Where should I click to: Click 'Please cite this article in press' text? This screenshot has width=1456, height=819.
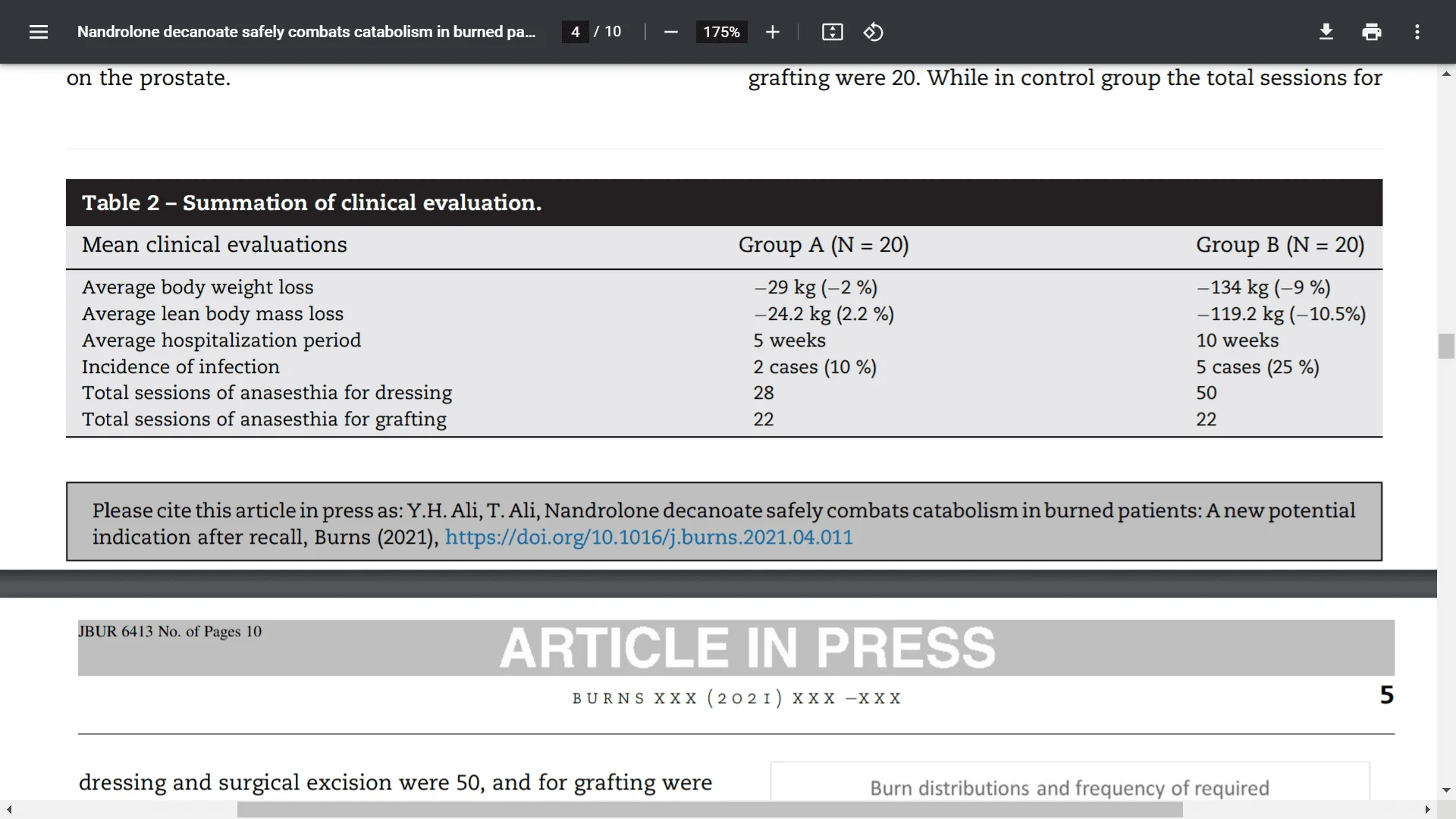(x=246, y=510)
